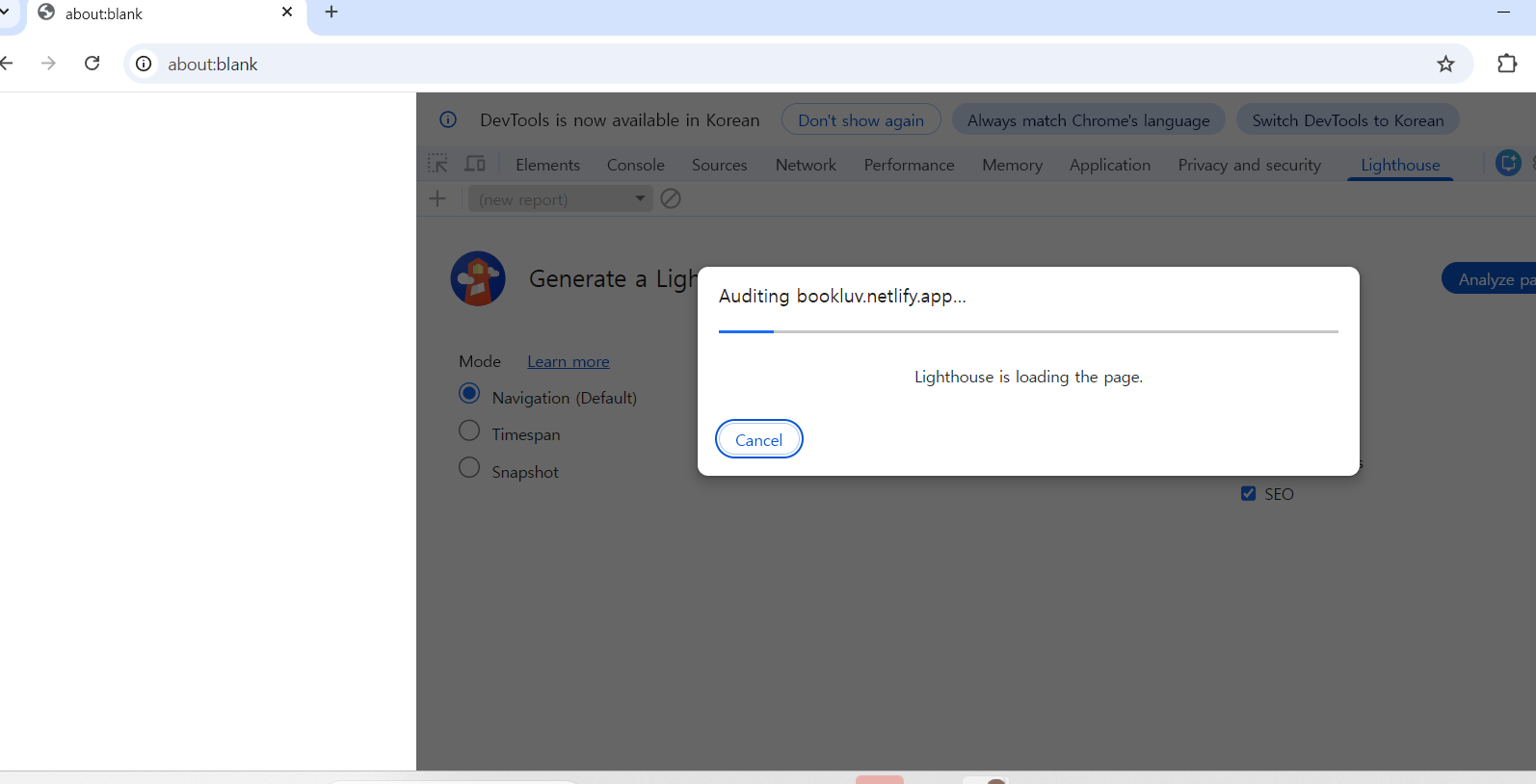This screenshot has height=784, width=1536.
Task: Go to the Network tab
Action: (x=806, y=165)
